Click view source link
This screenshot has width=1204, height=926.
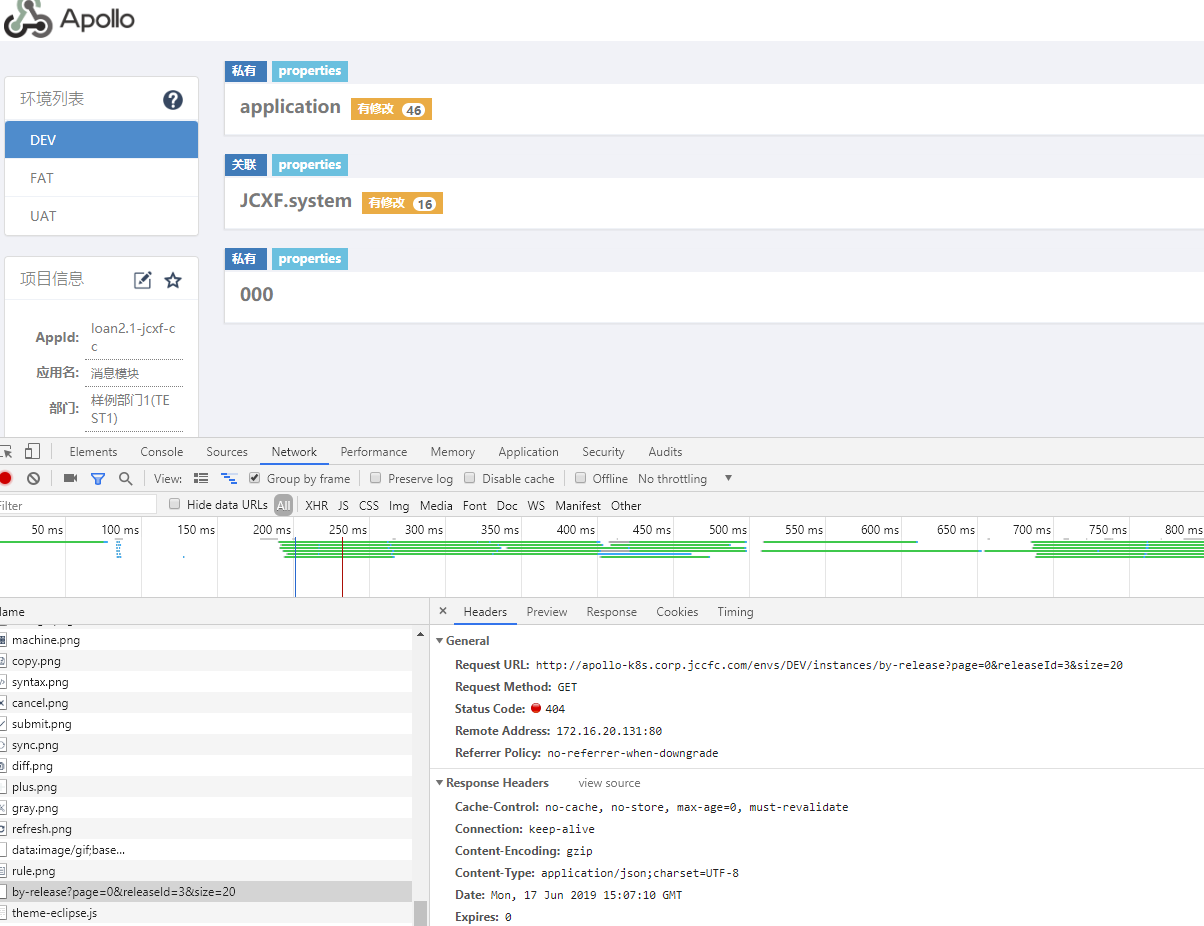(609, 783)
